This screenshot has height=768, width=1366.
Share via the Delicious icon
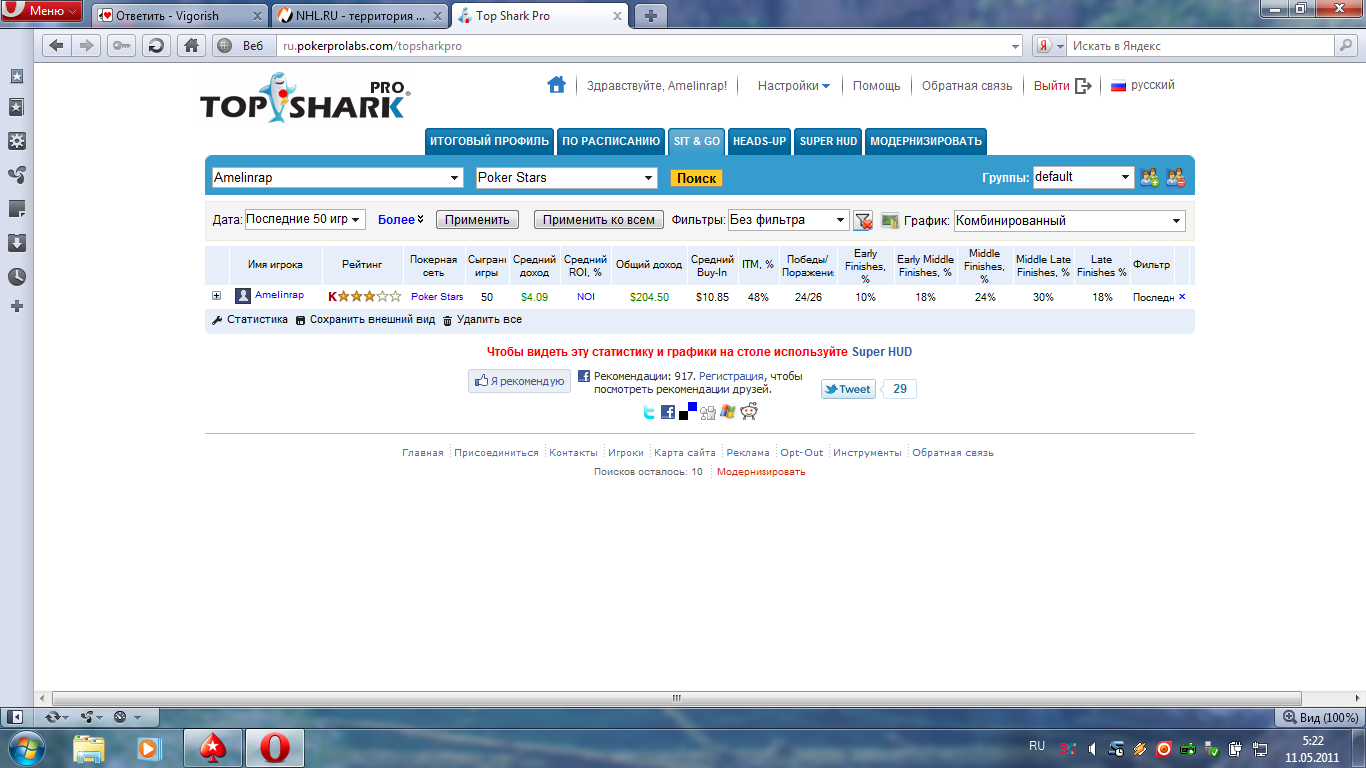coord(688,410)
